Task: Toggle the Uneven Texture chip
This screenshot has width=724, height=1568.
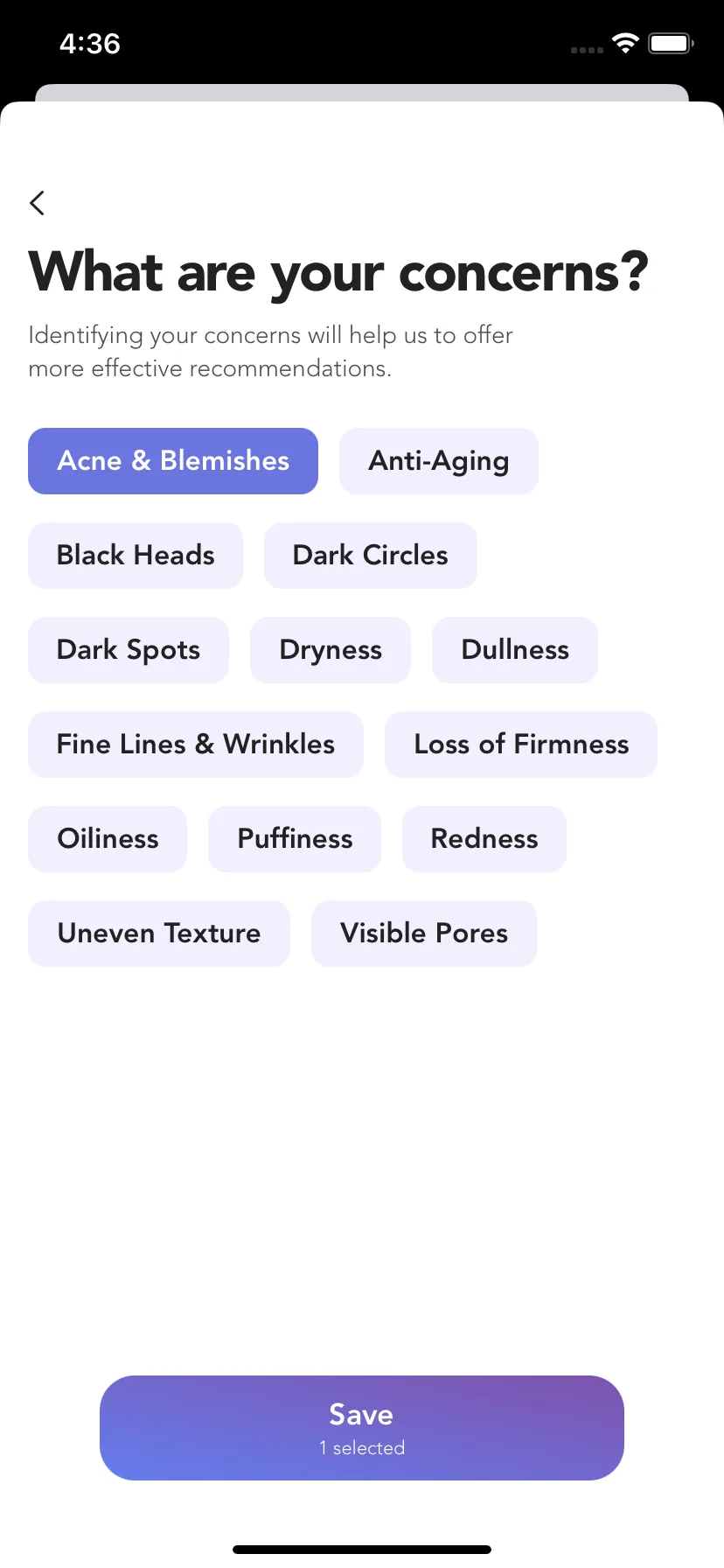Action: point(159,934)
